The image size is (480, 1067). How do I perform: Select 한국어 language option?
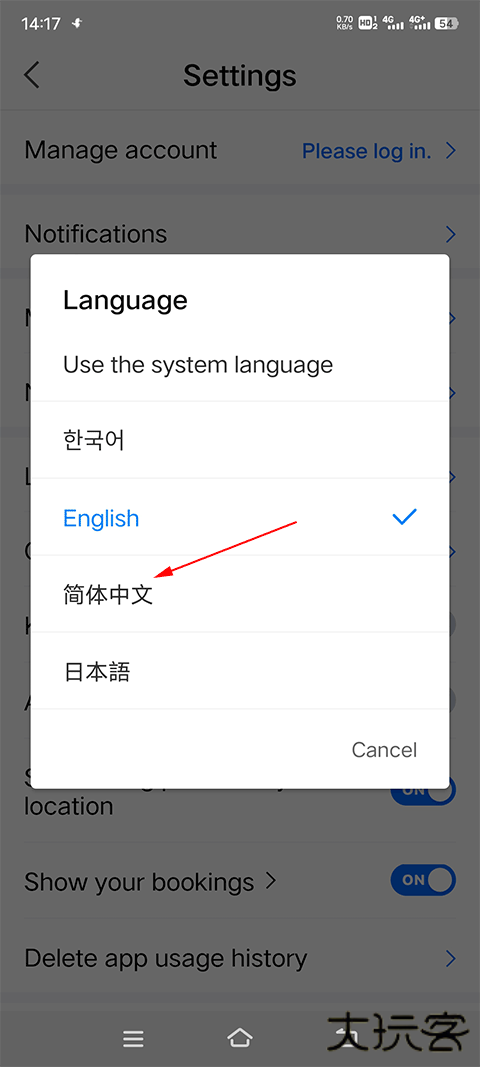[240, 440]
